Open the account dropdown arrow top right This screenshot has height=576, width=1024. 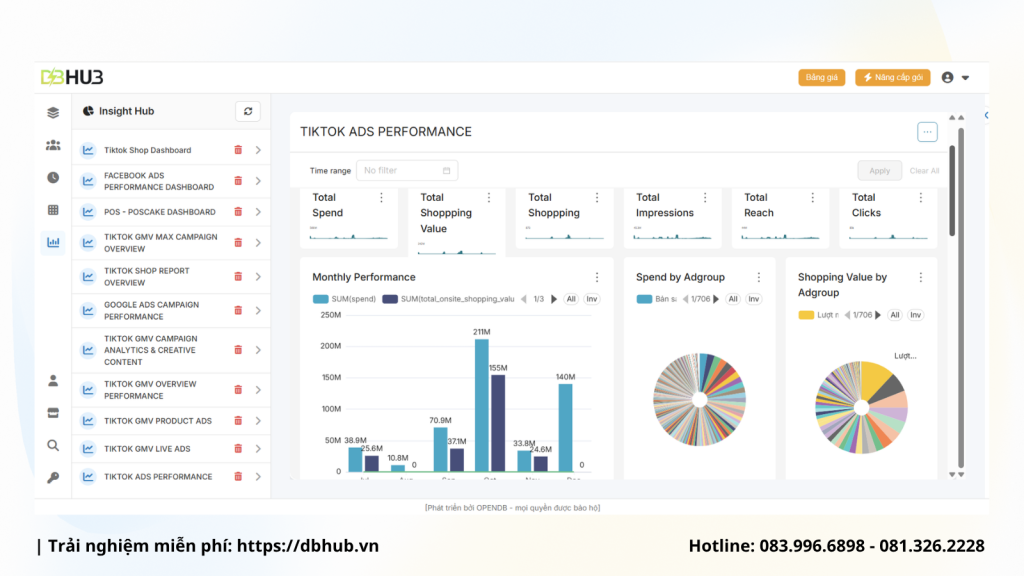tap(965, 77)
